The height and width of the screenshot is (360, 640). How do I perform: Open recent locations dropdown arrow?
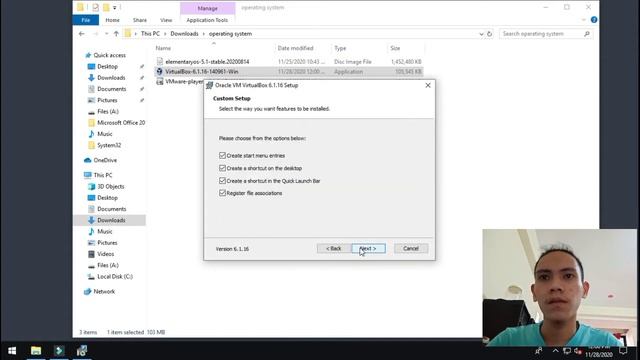point(107,34)
